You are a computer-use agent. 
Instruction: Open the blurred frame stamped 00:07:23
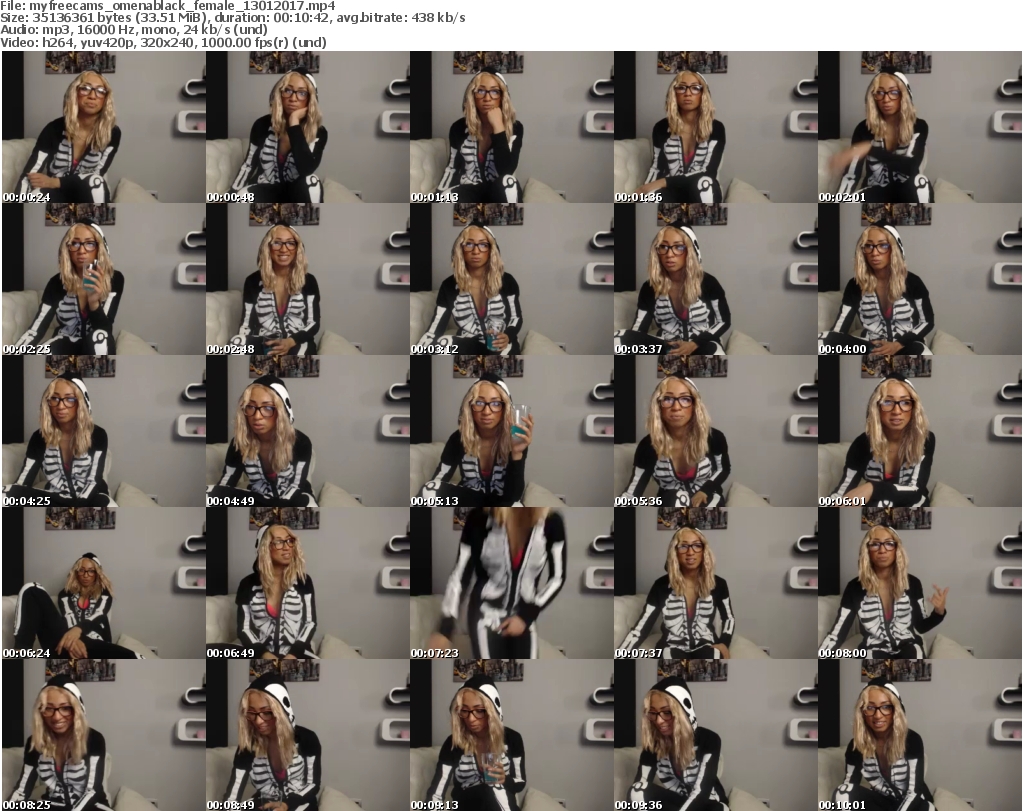pyautogui.click(x=511, y=583)
